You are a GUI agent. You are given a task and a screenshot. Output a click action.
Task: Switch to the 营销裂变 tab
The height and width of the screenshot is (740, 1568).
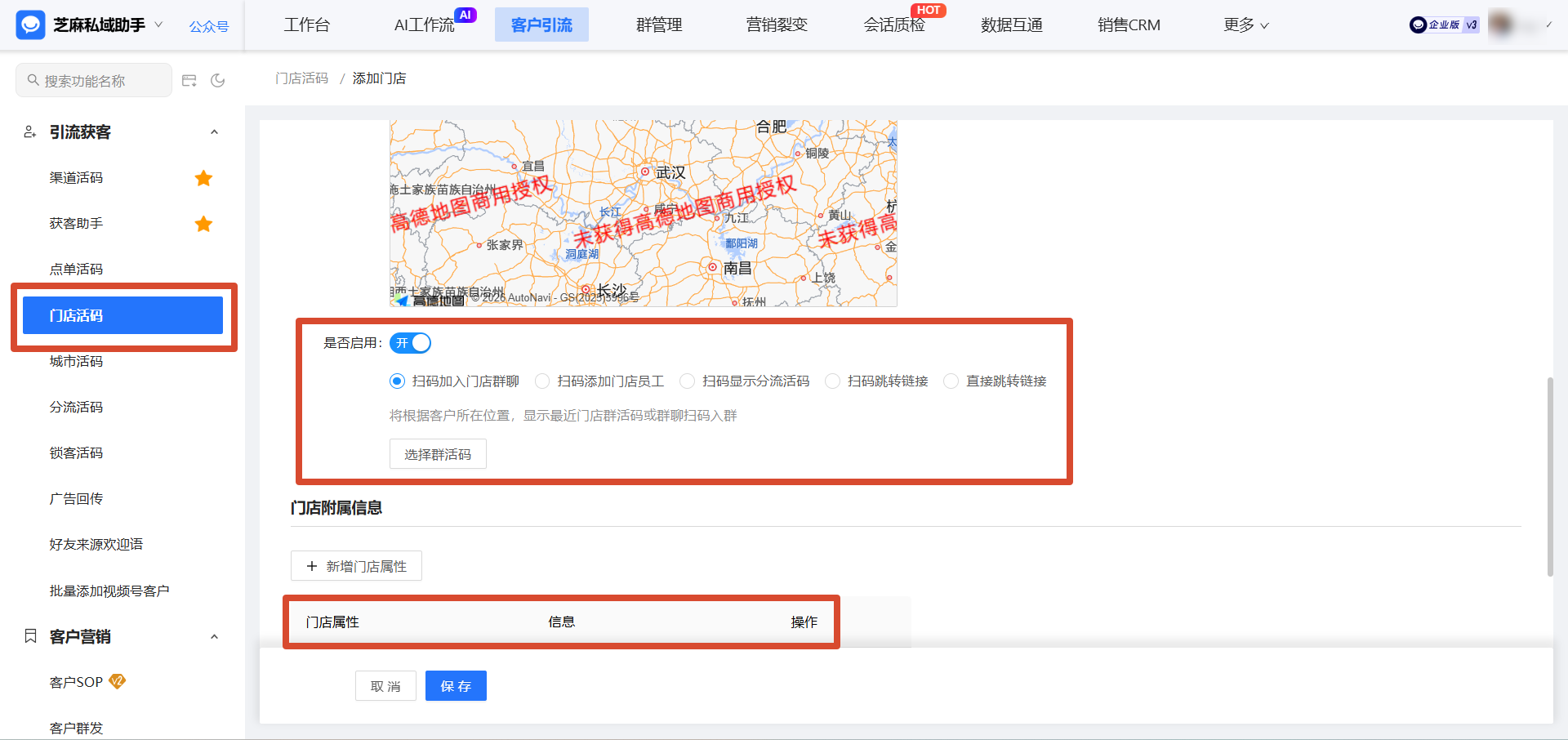777,25
